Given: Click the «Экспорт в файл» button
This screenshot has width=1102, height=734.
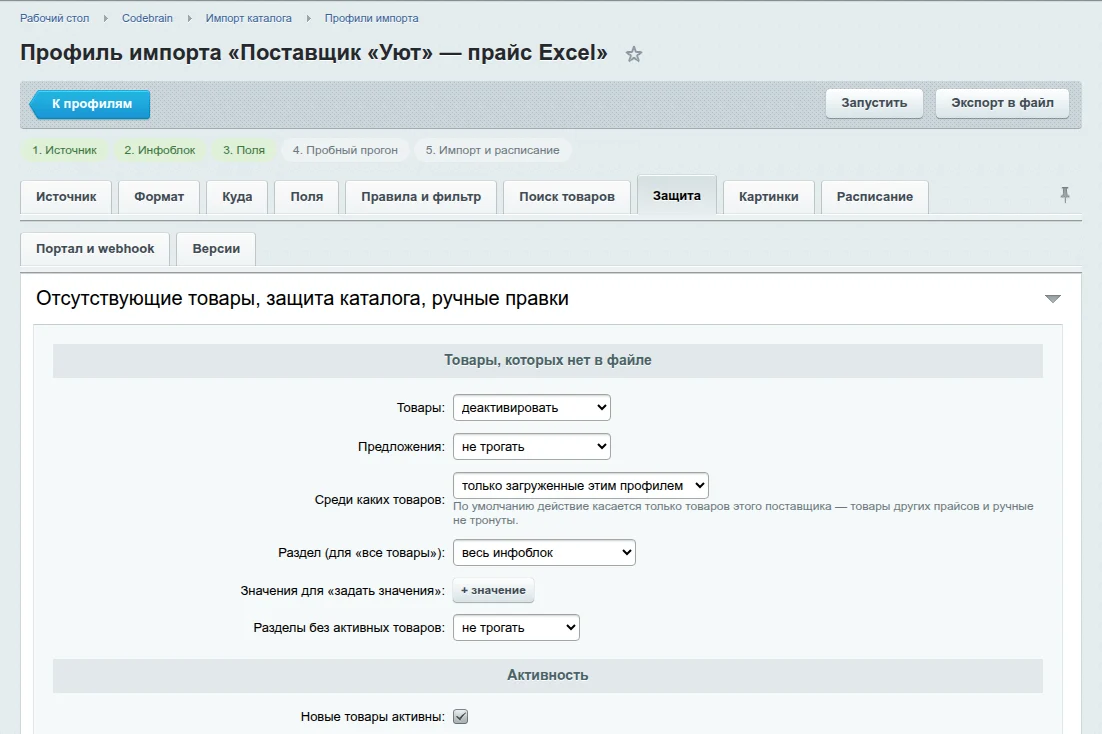Looking at the screenshot, I should pyautogui.click(x=1002, y=103).
